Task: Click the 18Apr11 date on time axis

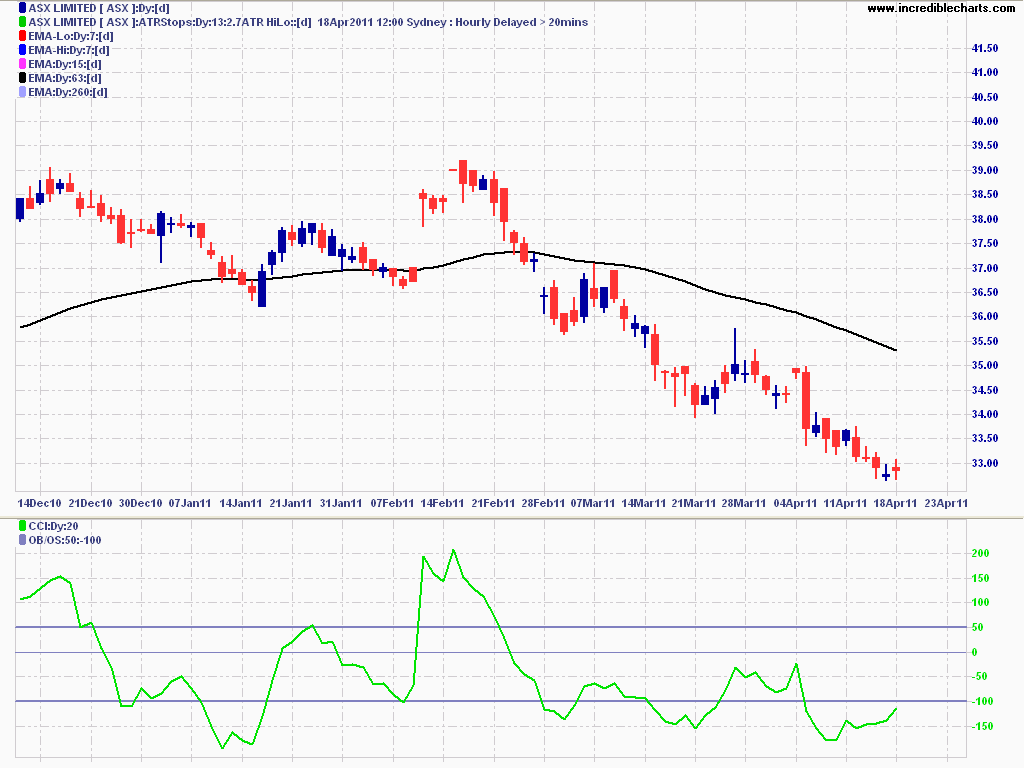Action: 895,503
